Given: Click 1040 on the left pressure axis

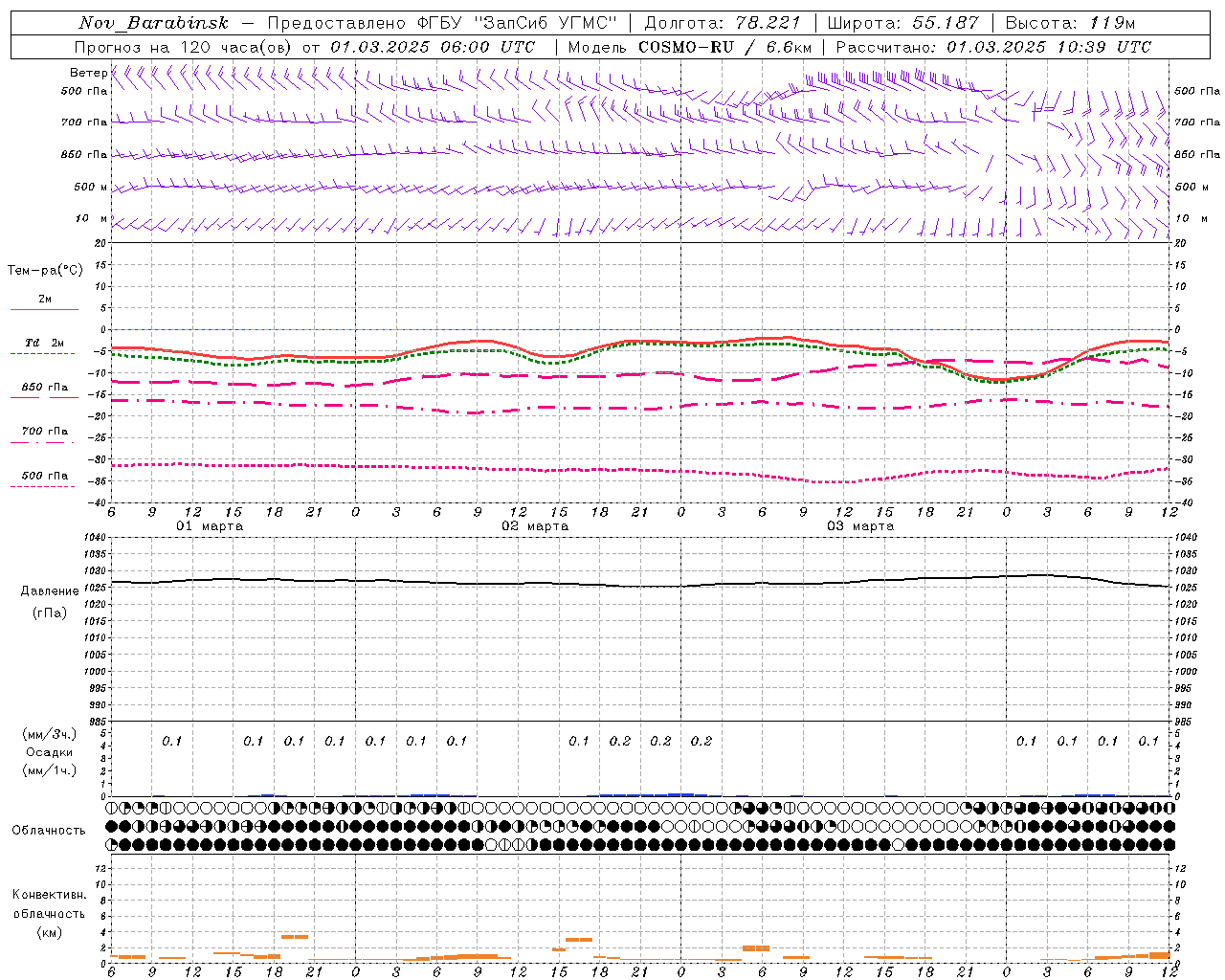Looking at the screenshot, I should (96, 537).
